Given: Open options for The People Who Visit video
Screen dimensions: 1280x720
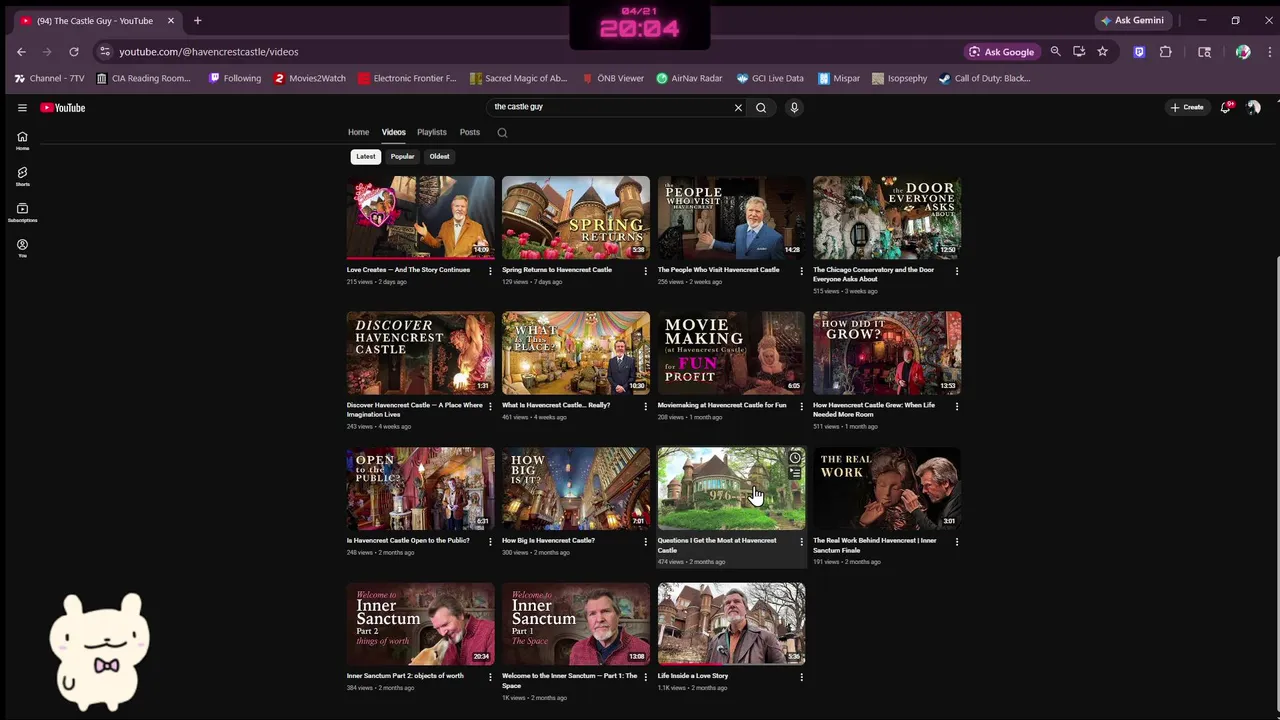Looking at the screenshot, I should click(801, 271).
